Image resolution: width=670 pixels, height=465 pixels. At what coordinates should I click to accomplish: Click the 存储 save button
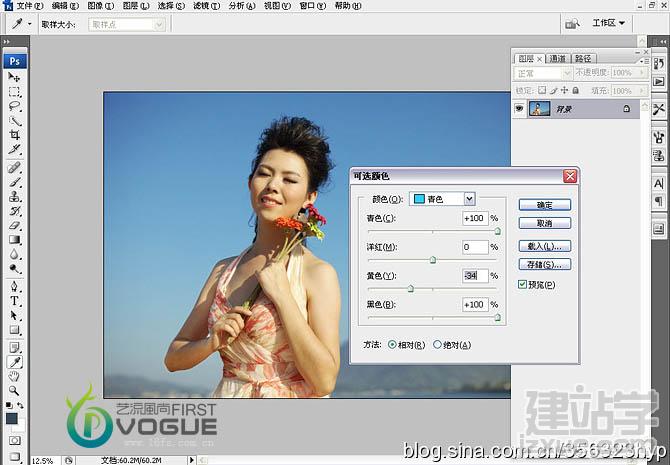544,265
